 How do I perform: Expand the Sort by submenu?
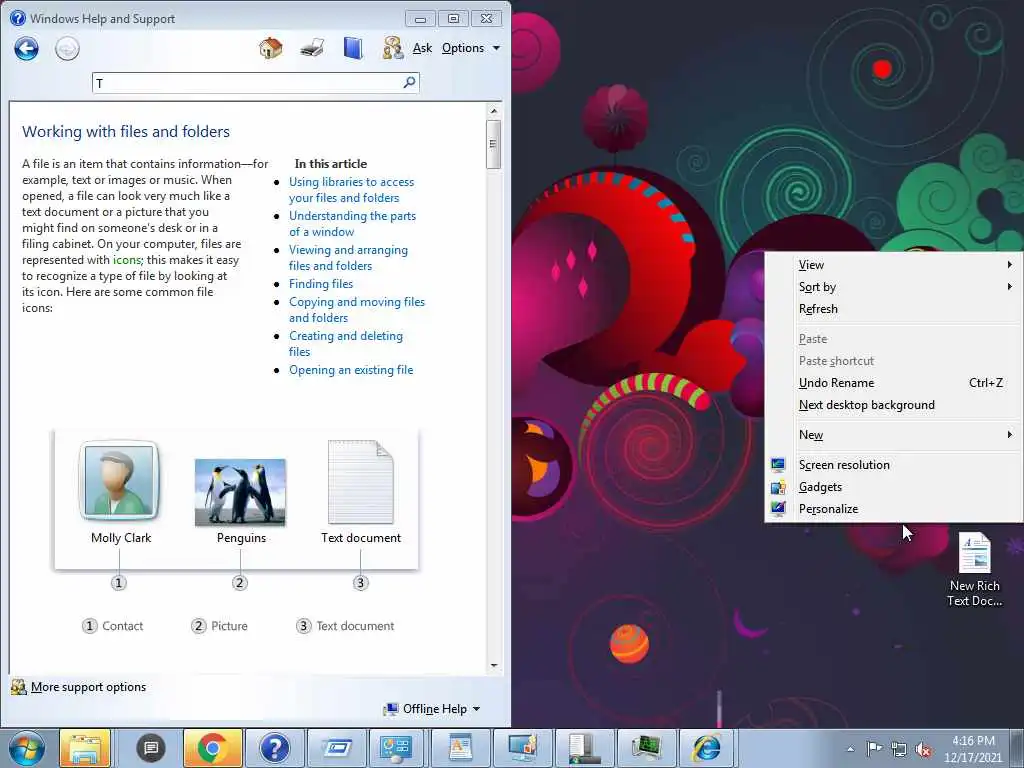(x=892, y=287)
